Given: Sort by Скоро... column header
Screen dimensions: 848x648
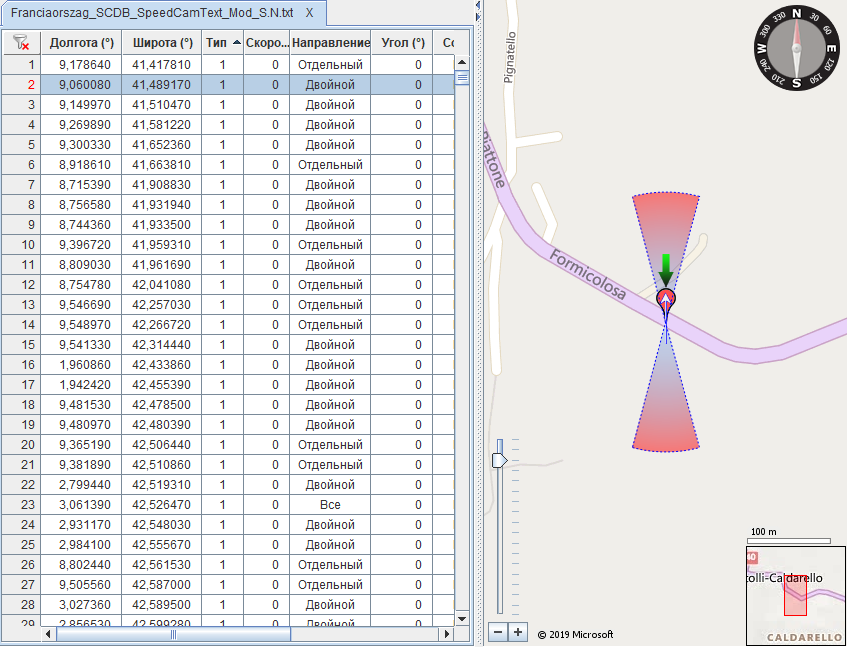Looking at the screenshot, I should pyautogui.click(x=267, y=43).
